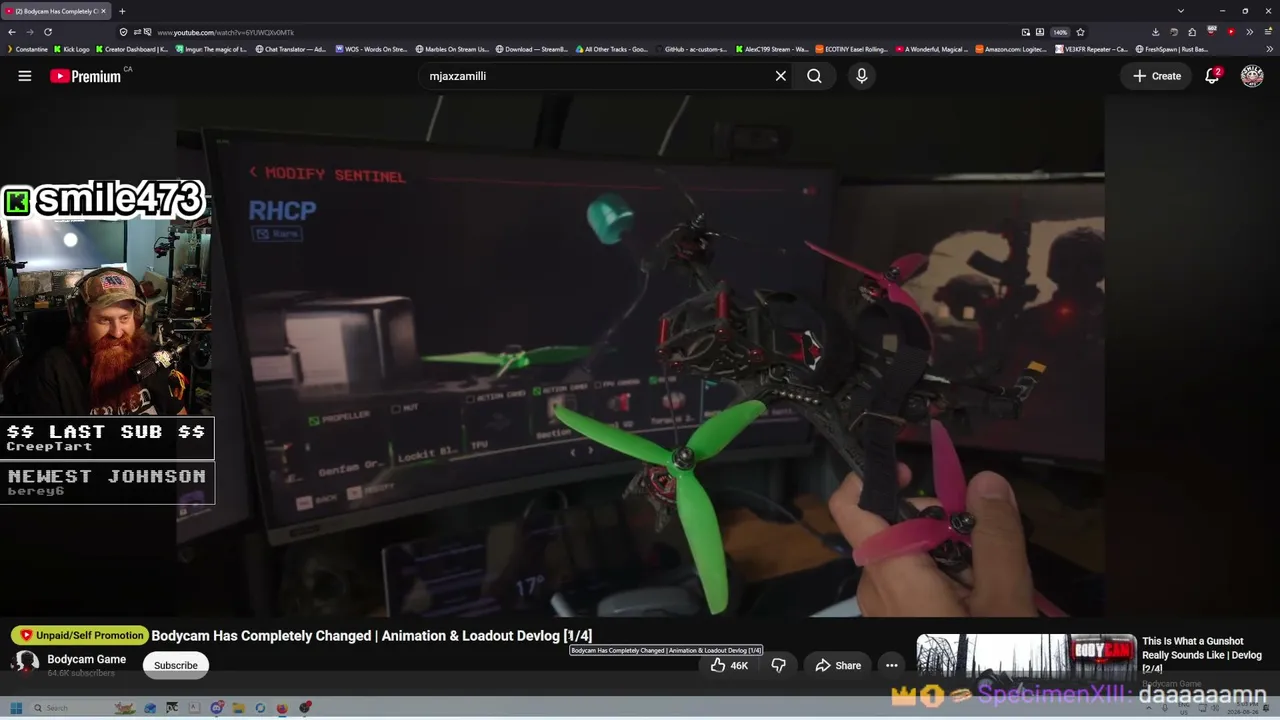
Task: Open the Amazon.com Logitech bookmark
Action: (x=1012, y=49)
